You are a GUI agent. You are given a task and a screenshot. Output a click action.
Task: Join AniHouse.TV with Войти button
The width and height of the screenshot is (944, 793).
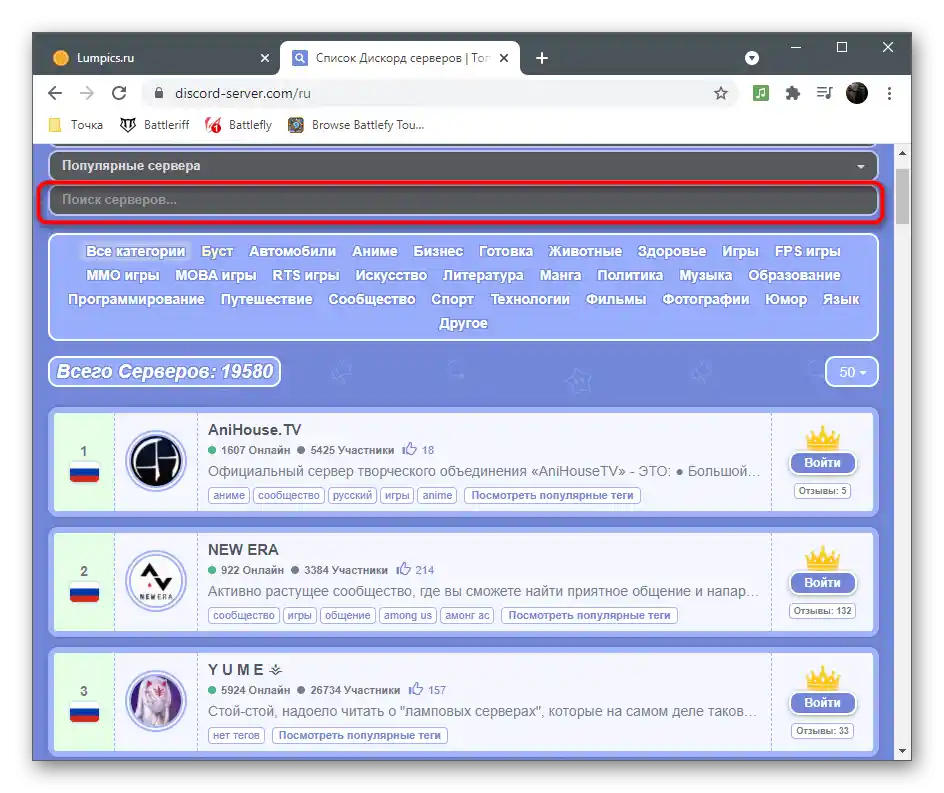pos(822,463)
